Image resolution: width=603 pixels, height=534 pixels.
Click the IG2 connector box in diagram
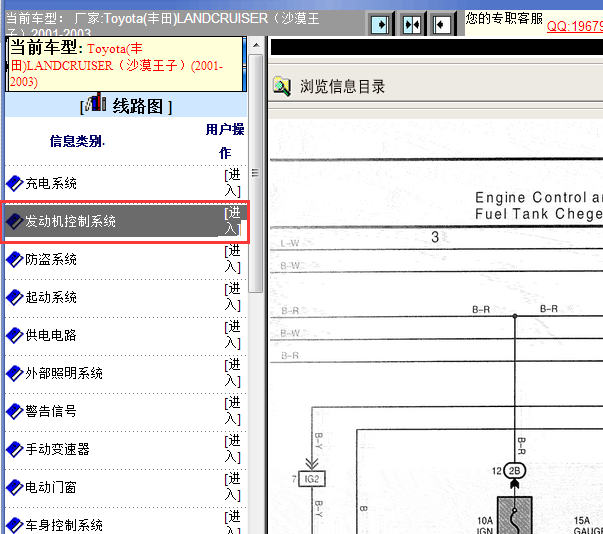point(312,479)
